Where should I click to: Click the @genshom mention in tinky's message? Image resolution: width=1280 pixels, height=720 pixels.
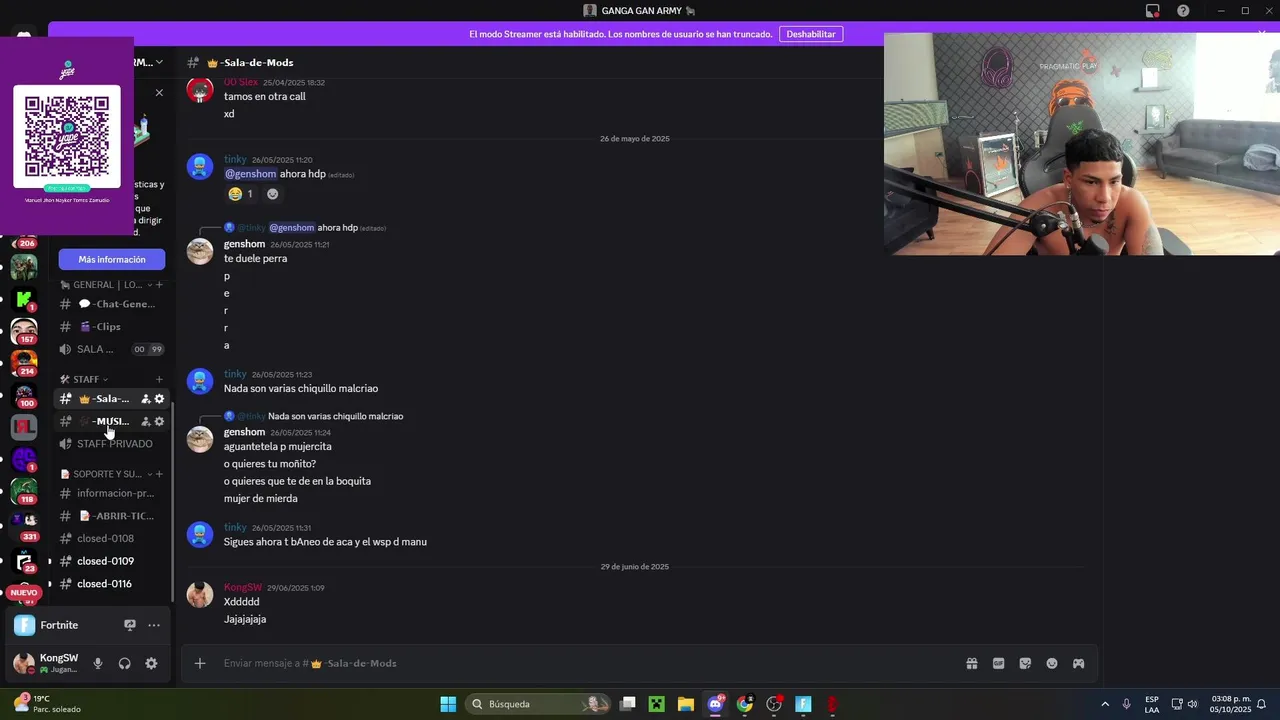coord(250,174)
